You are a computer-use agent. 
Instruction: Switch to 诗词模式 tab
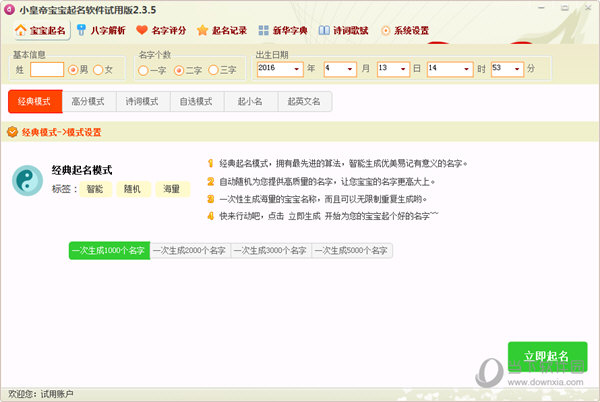click(x=142, y=101)
